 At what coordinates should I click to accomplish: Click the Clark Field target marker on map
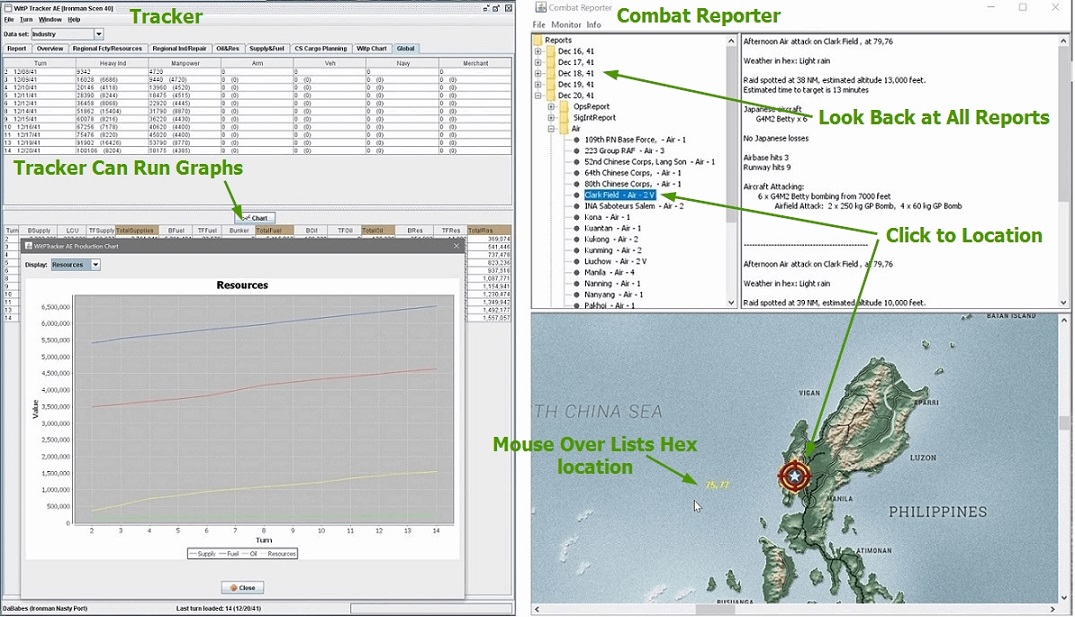point(795,475)
